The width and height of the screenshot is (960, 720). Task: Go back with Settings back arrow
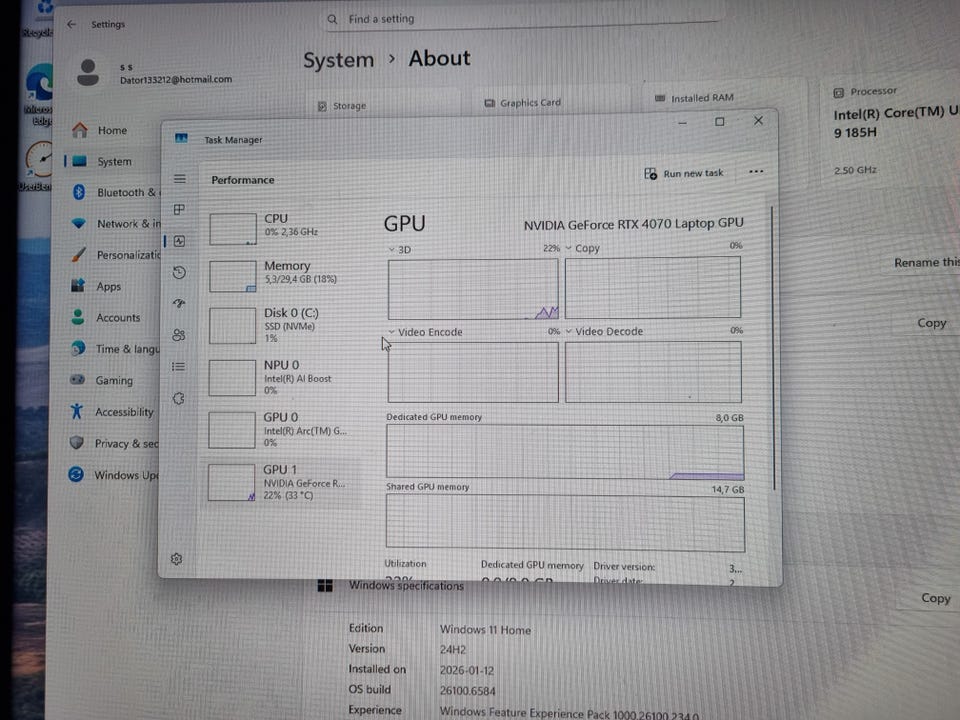(x=72, y=24)
